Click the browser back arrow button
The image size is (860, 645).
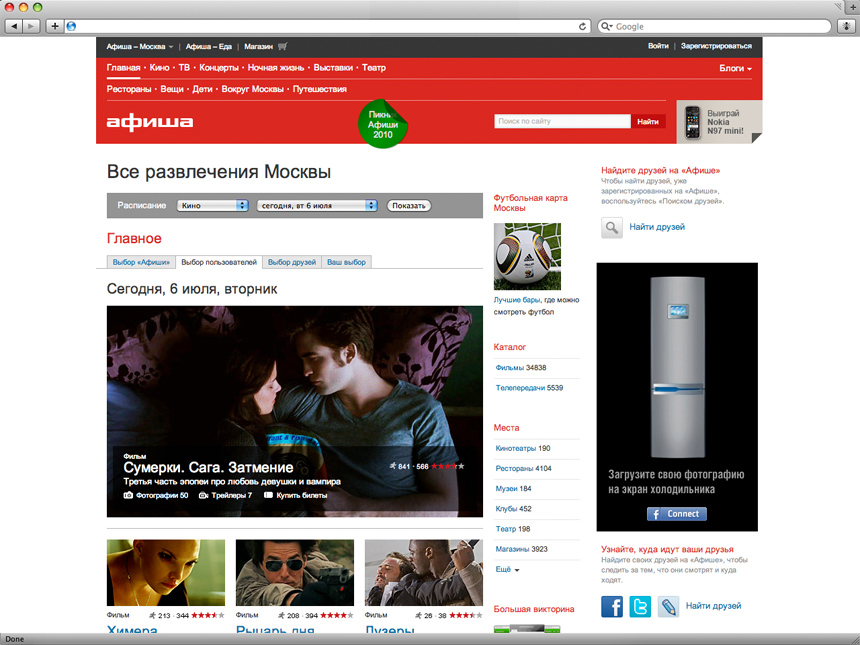(14, 26)
